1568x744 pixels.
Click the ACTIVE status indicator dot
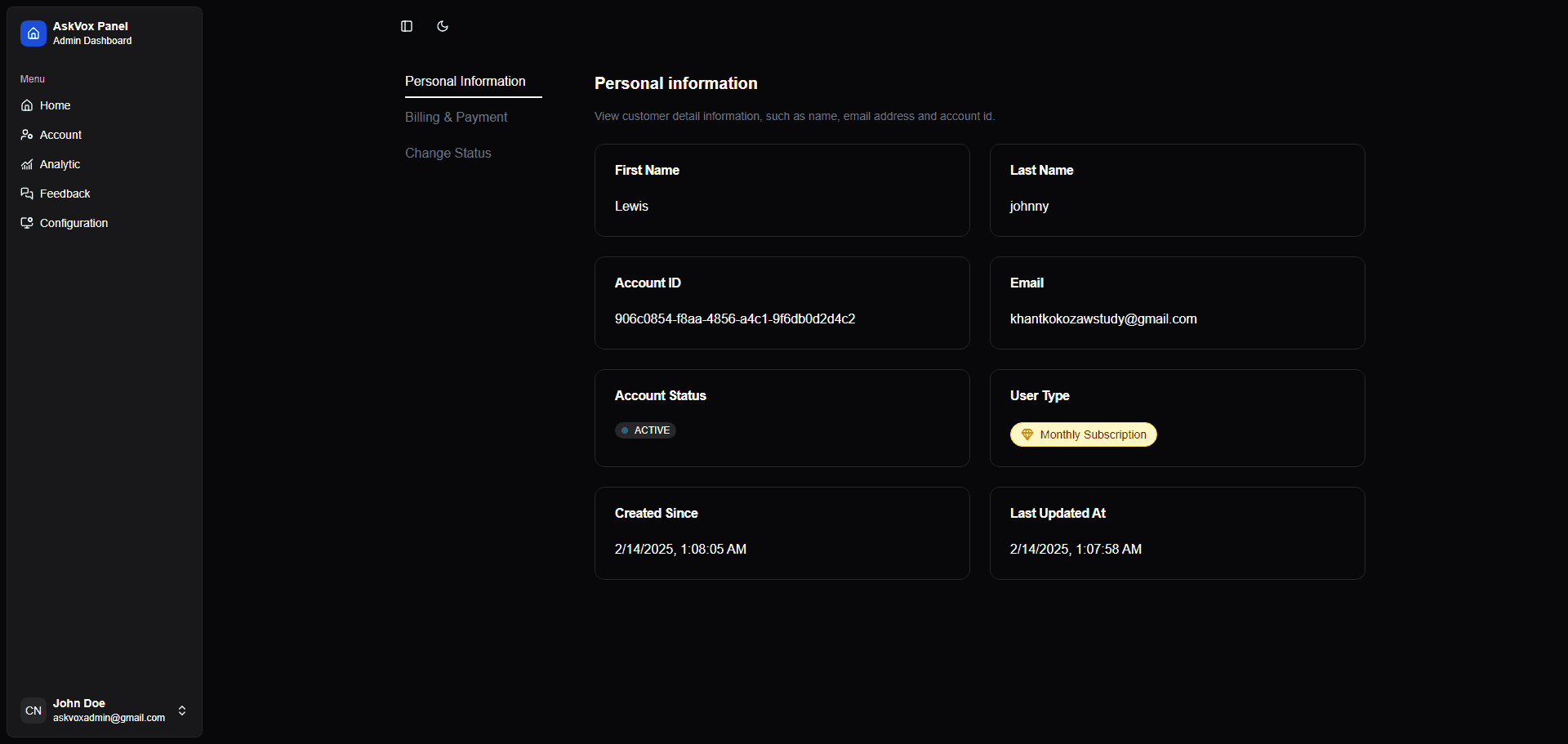pos(624,430)
